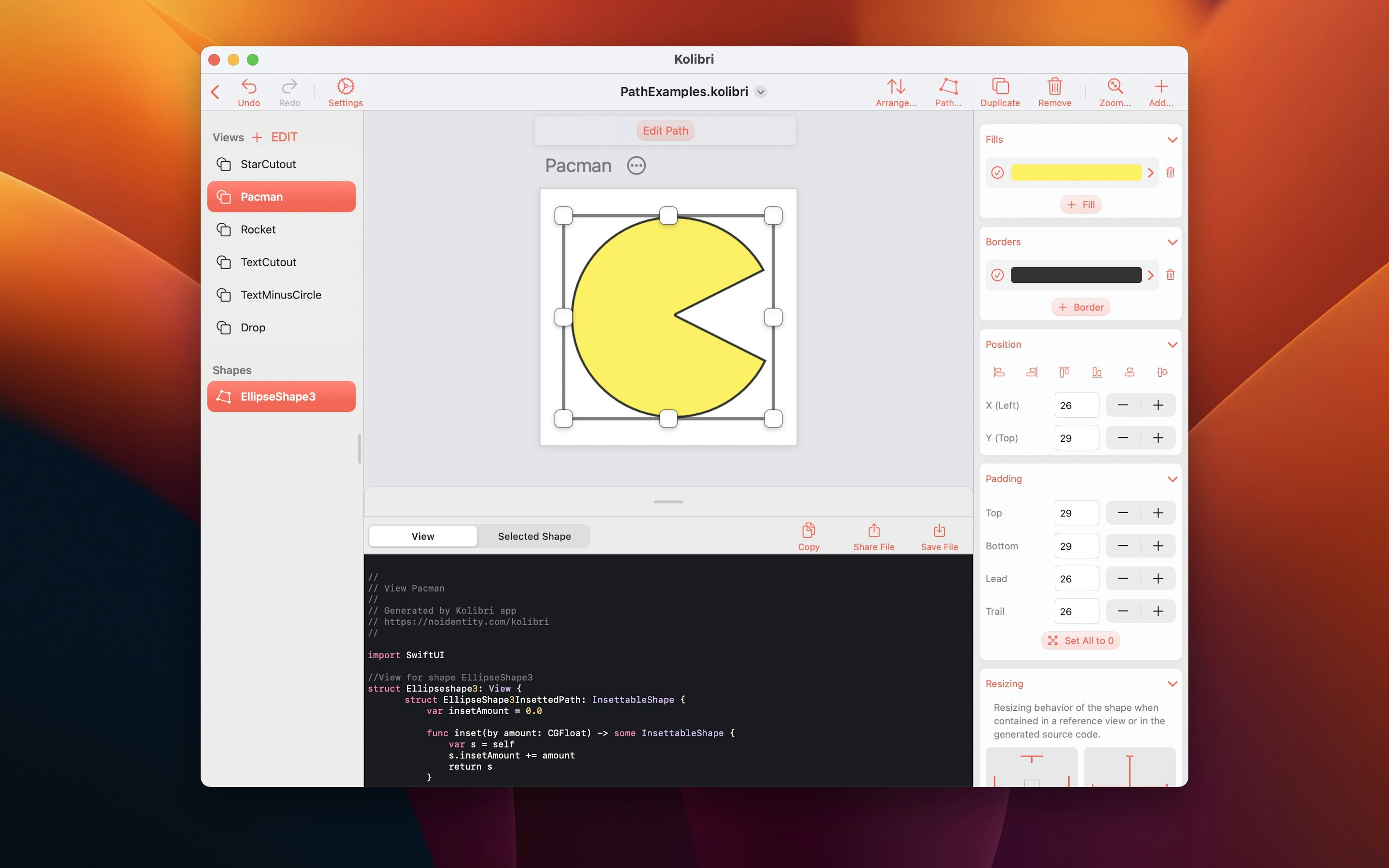Decrease the Bottom padding value

(1123, 546)
